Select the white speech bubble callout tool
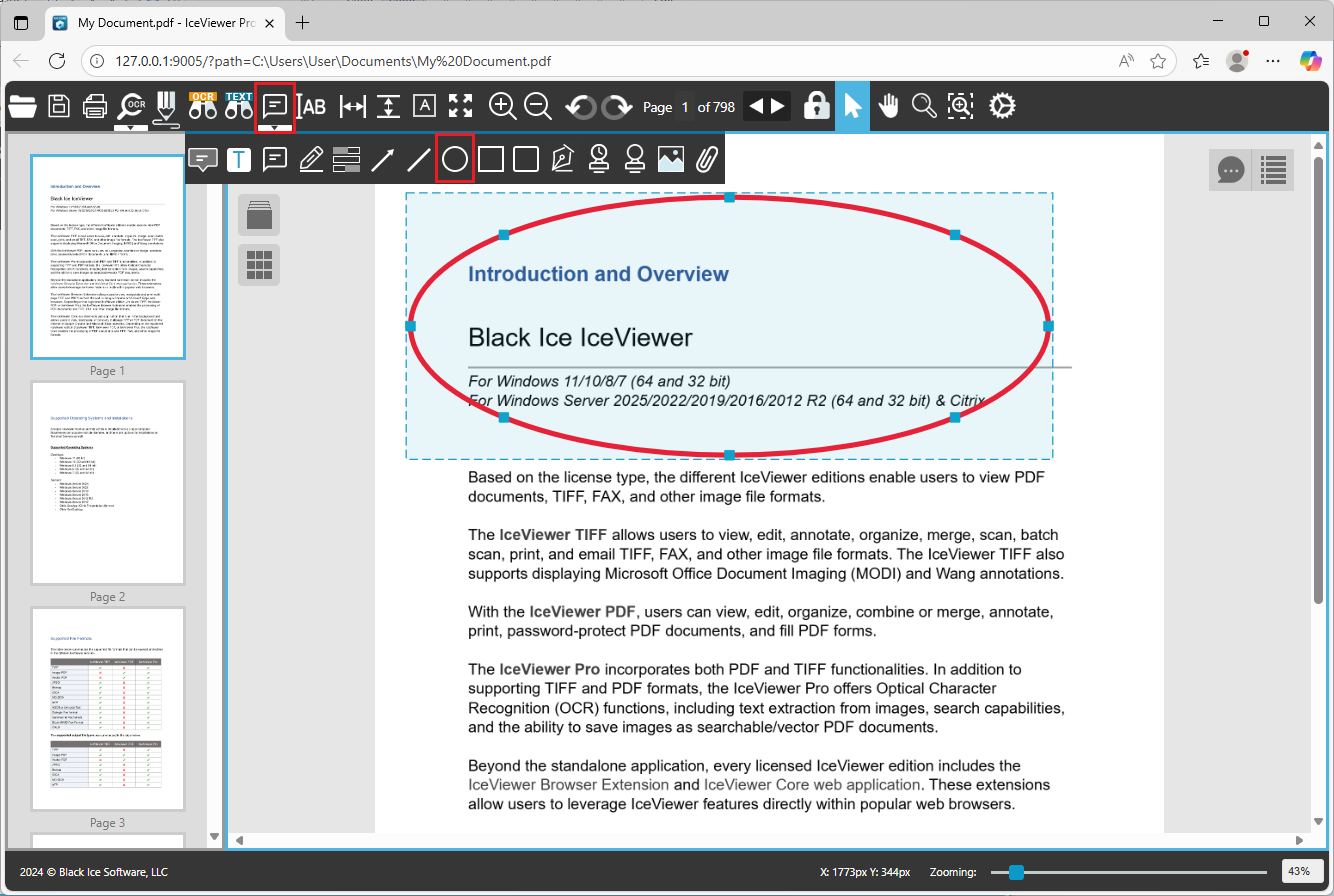1334x896 pixels. 275,160
